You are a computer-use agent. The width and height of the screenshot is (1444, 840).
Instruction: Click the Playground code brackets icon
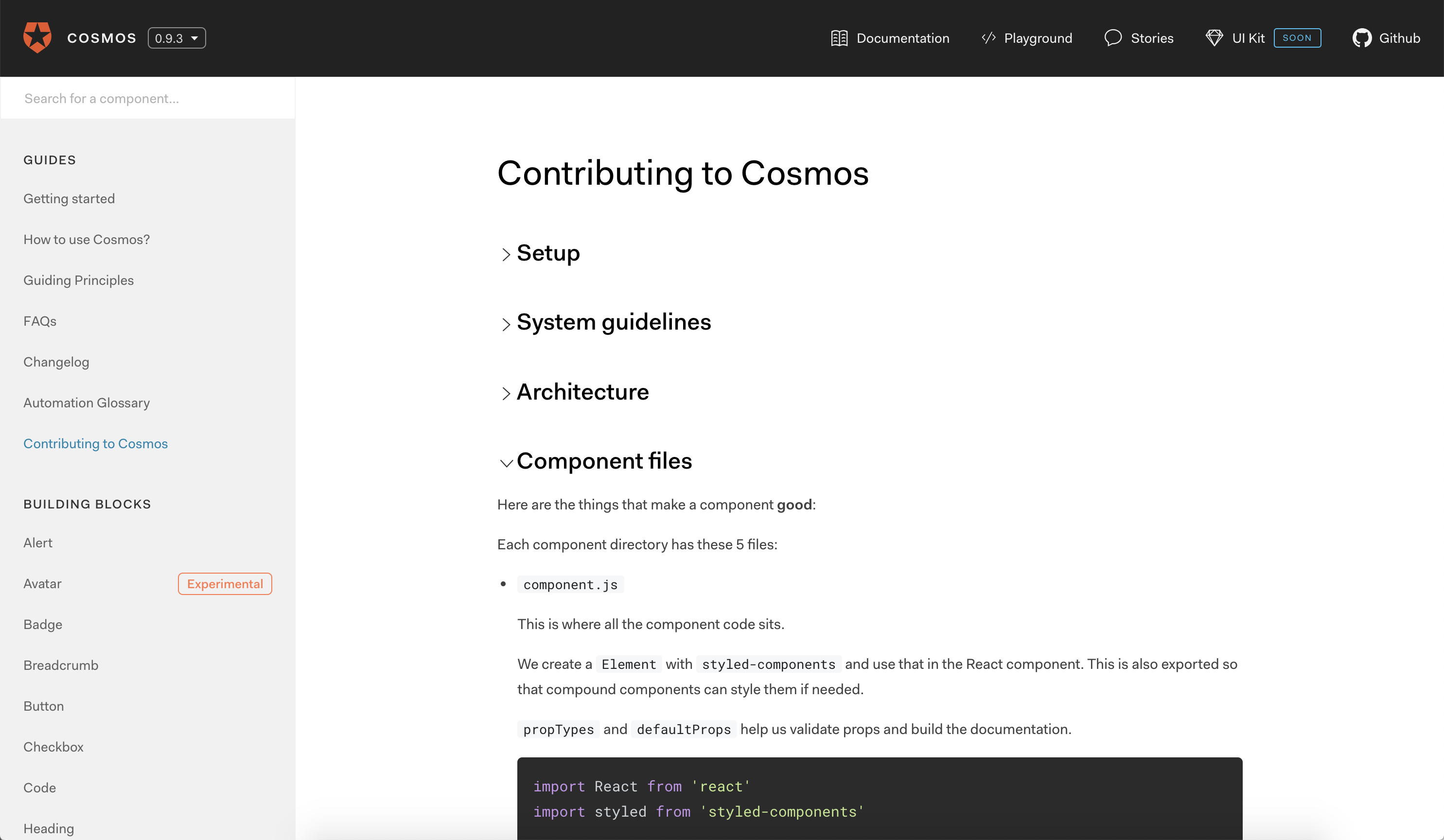pos(988,38)
